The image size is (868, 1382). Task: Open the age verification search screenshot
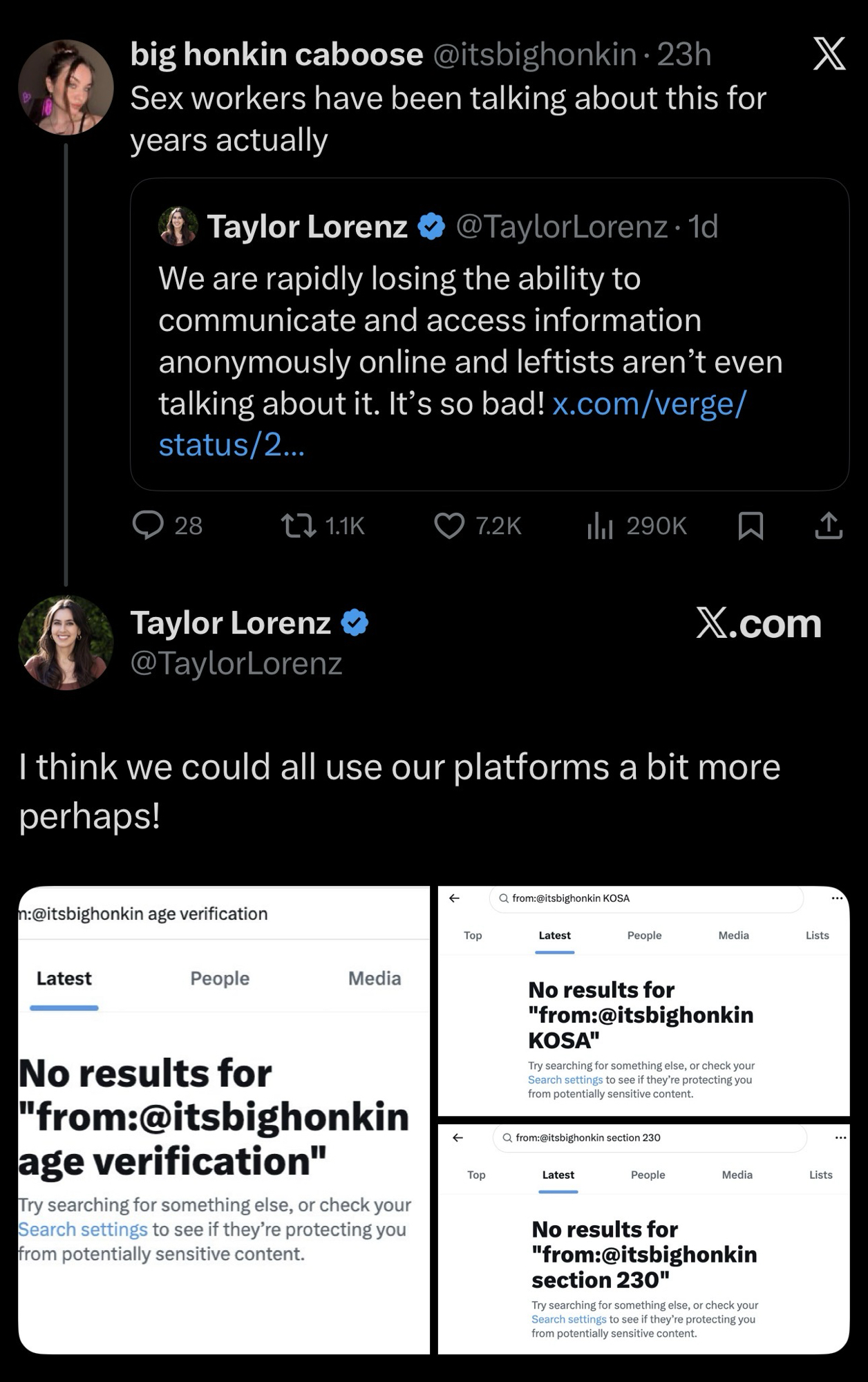click(224, 1119)
